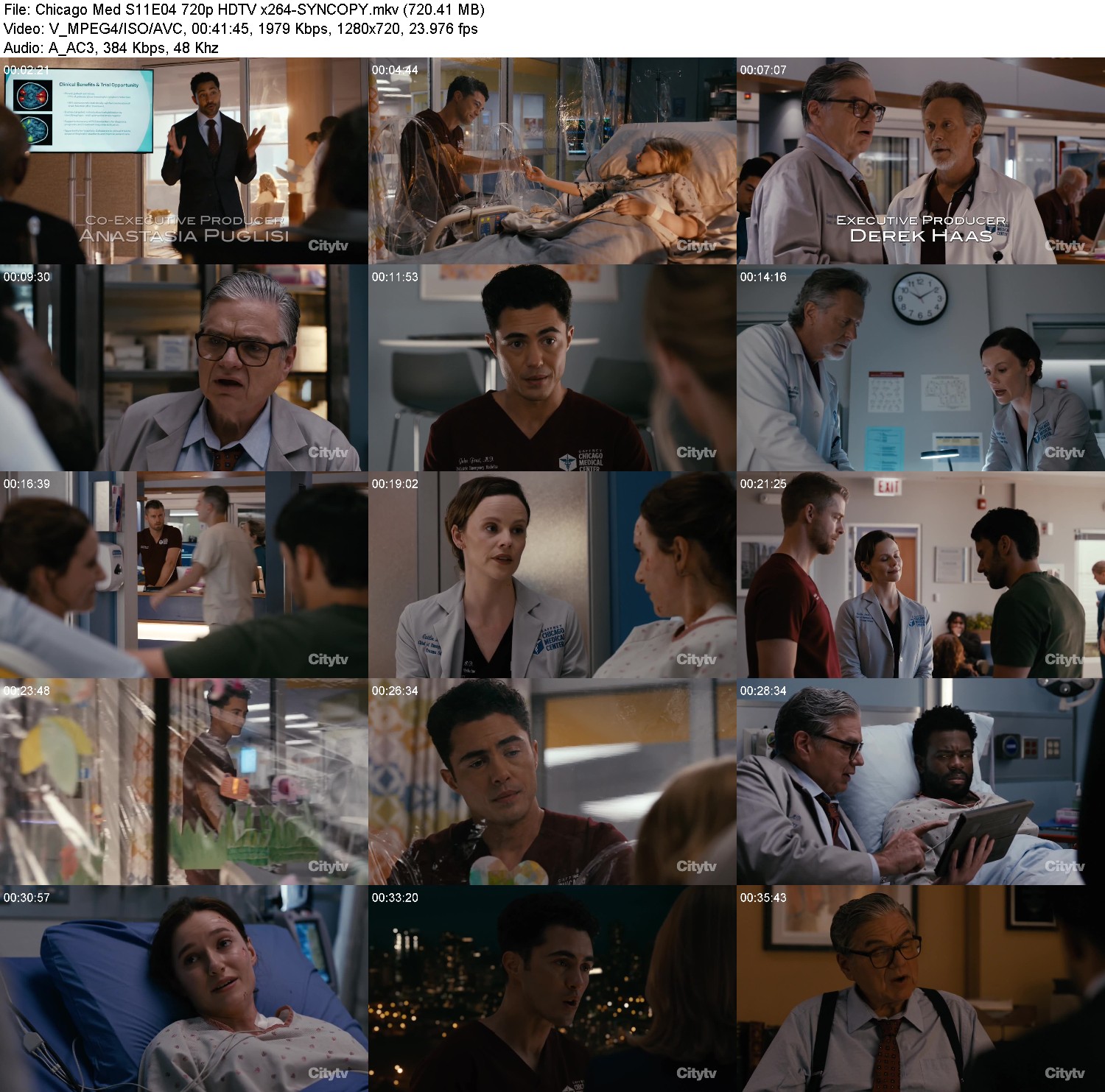This screenshot has height=1092, width=1105.
Task: Select the frame stamped 00:14:16
Action: [x=921, y=367]
